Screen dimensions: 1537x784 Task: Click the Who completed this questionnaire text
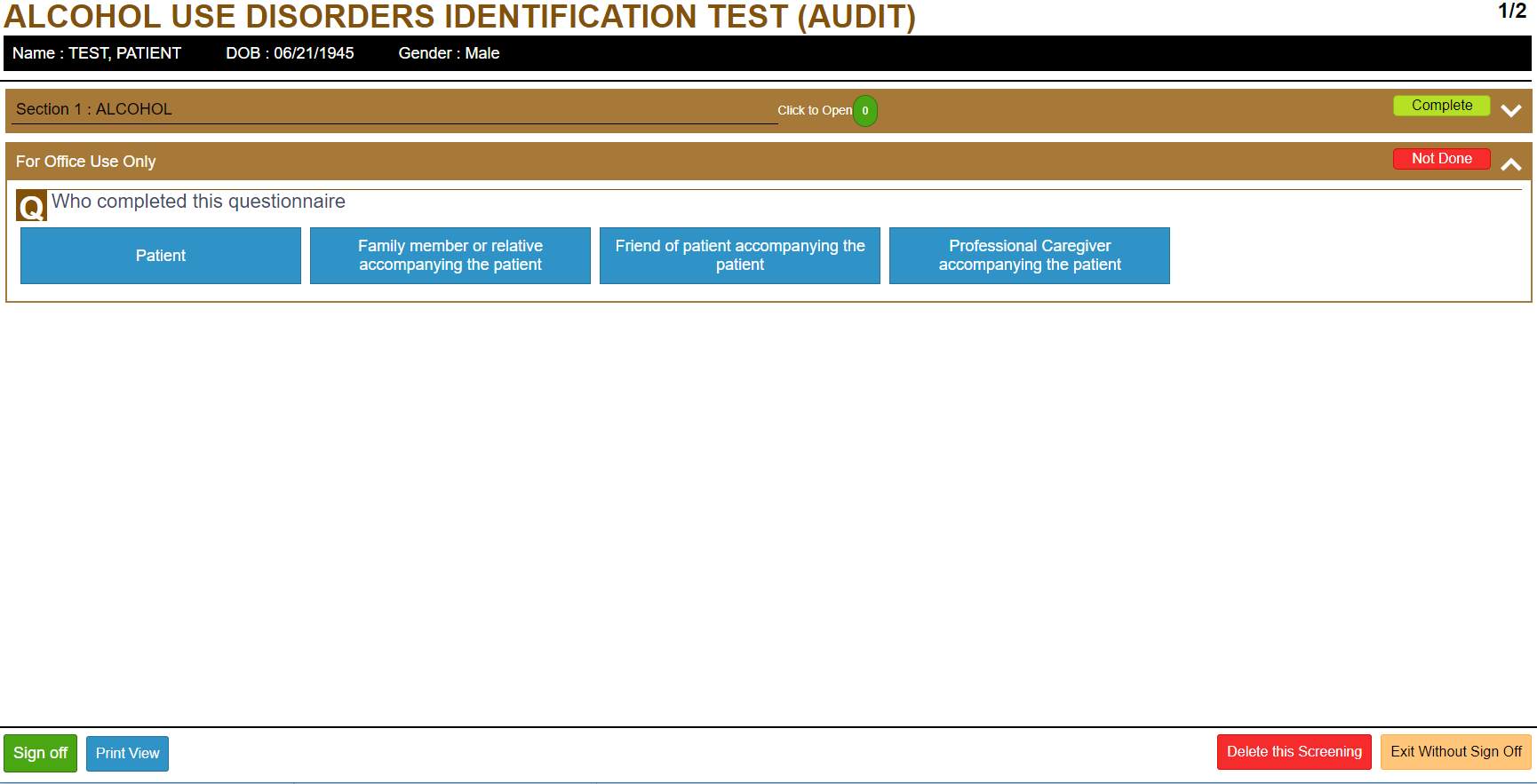click(x=198, y=202)
